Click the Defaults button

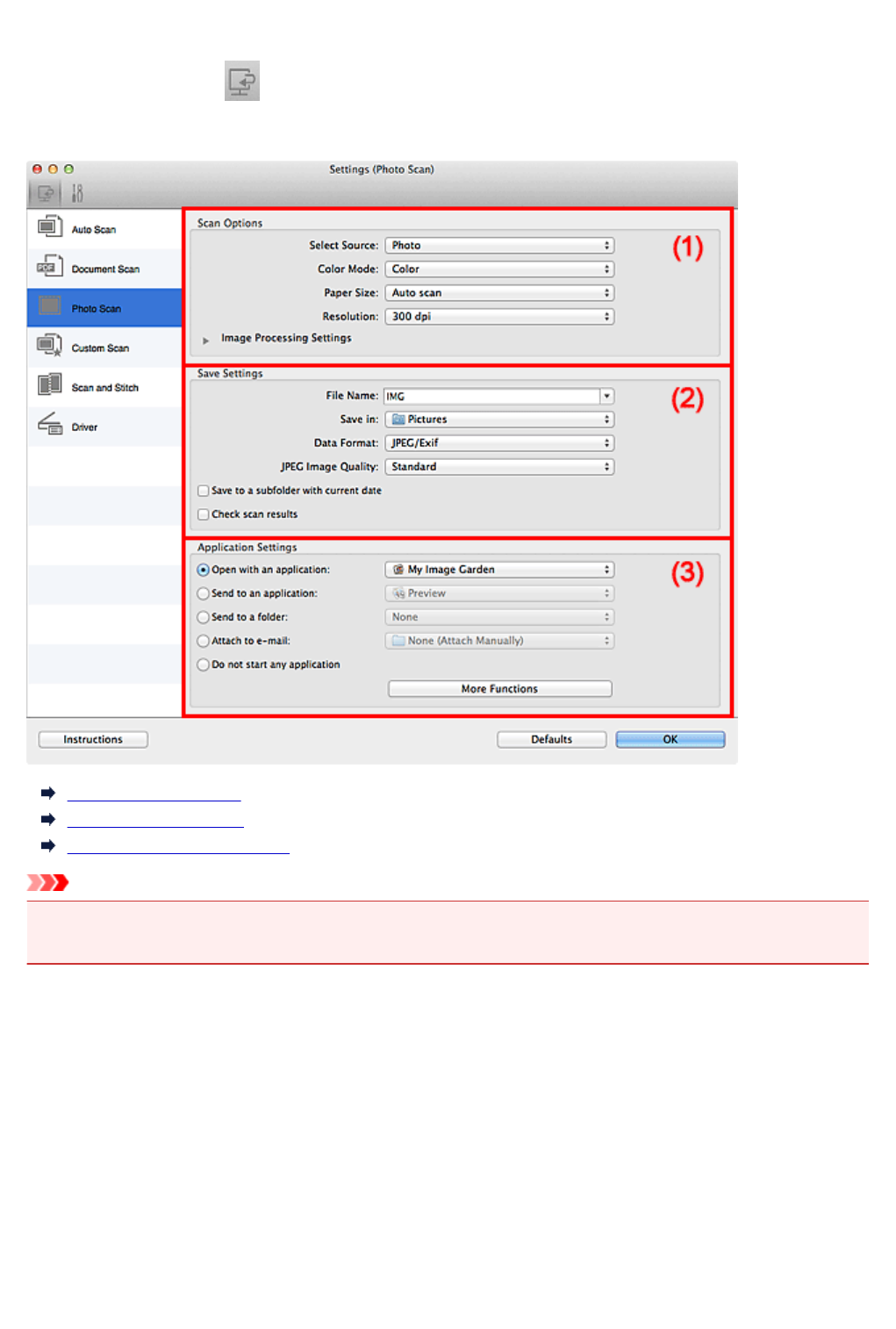(x=551, y=740)
